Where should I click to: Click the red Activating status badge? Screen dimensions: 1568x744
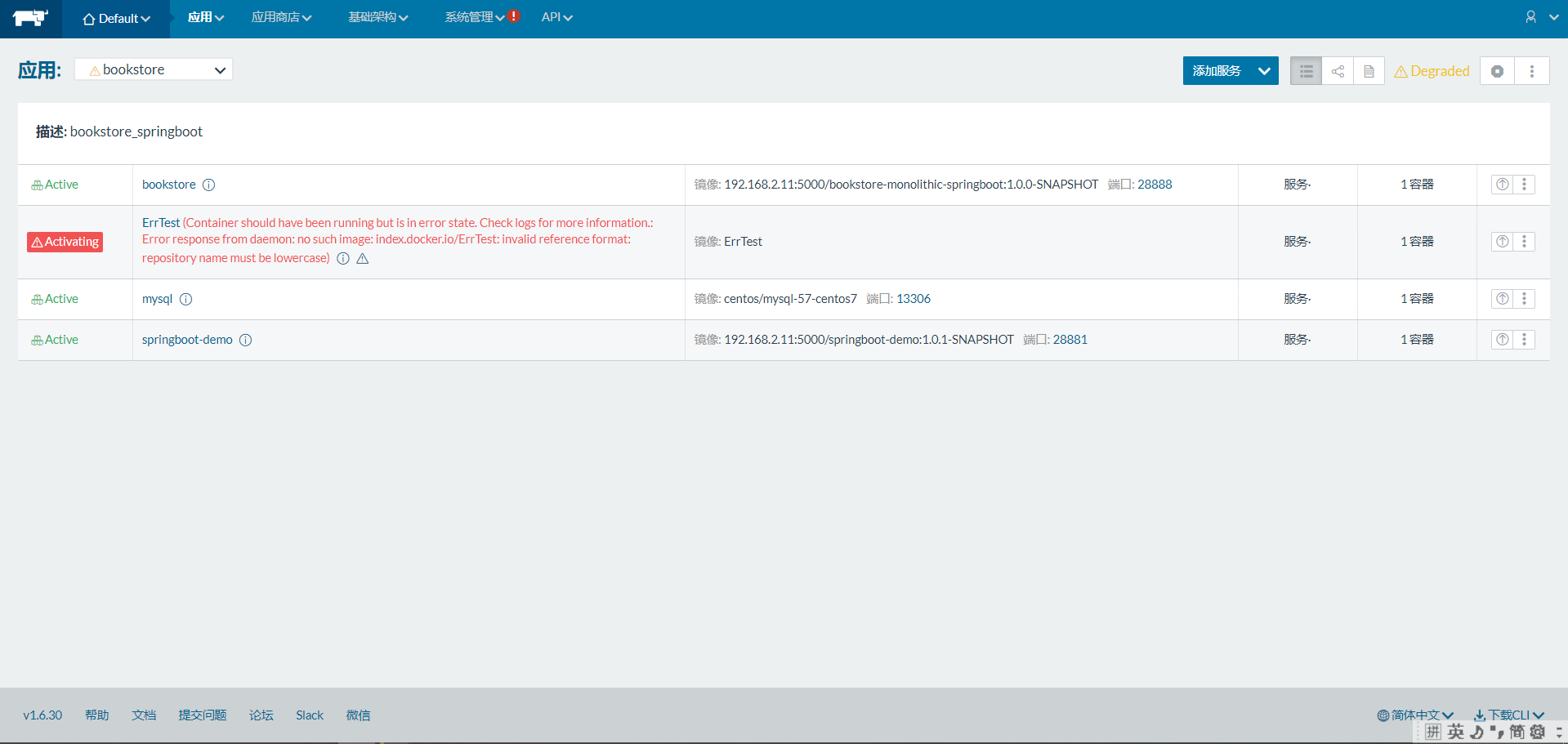[x=65, y=242]
